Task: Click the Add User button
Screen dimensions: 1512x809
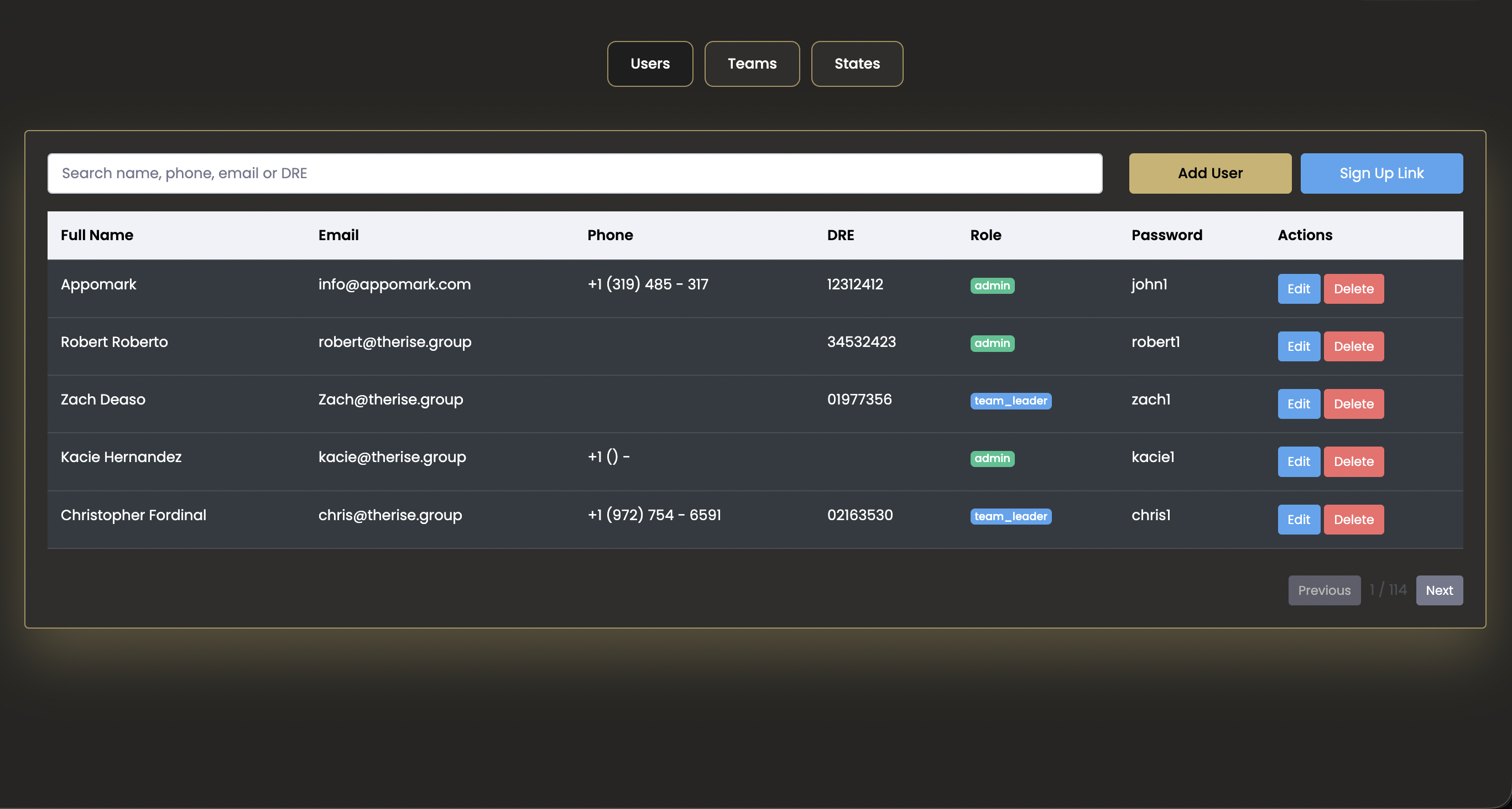Action: [x=1209, y=173]
